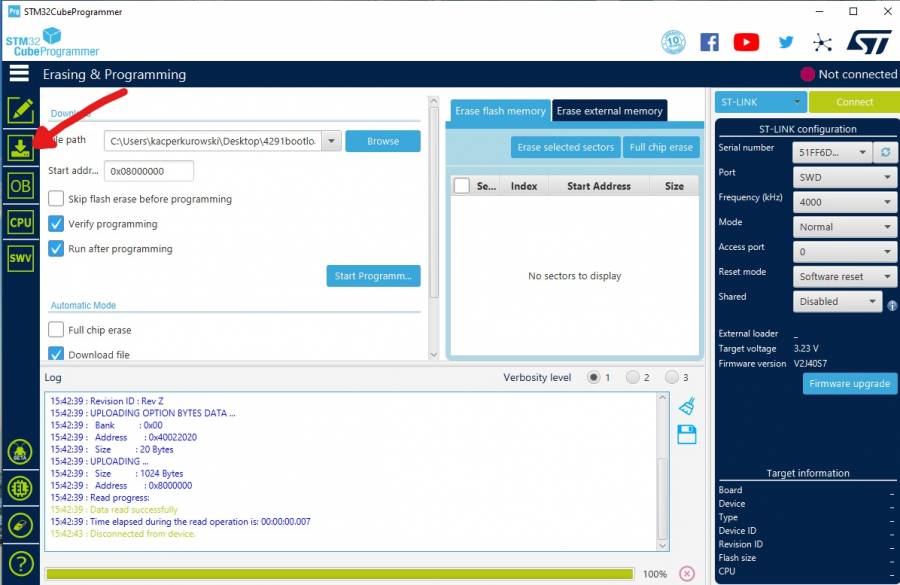The width and height of the screenshot is (900, 585).
Task: Open the YouTube icon link
Action: (746, 42)
